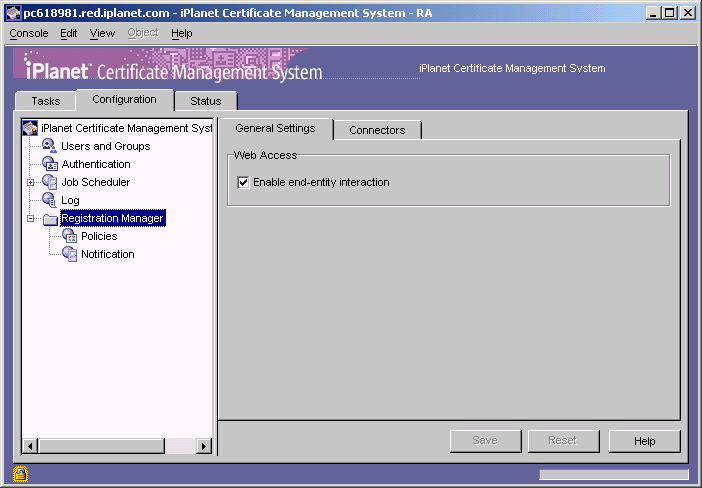Open the View menu
The image size is (702, 488).
[x=102, y=34]
